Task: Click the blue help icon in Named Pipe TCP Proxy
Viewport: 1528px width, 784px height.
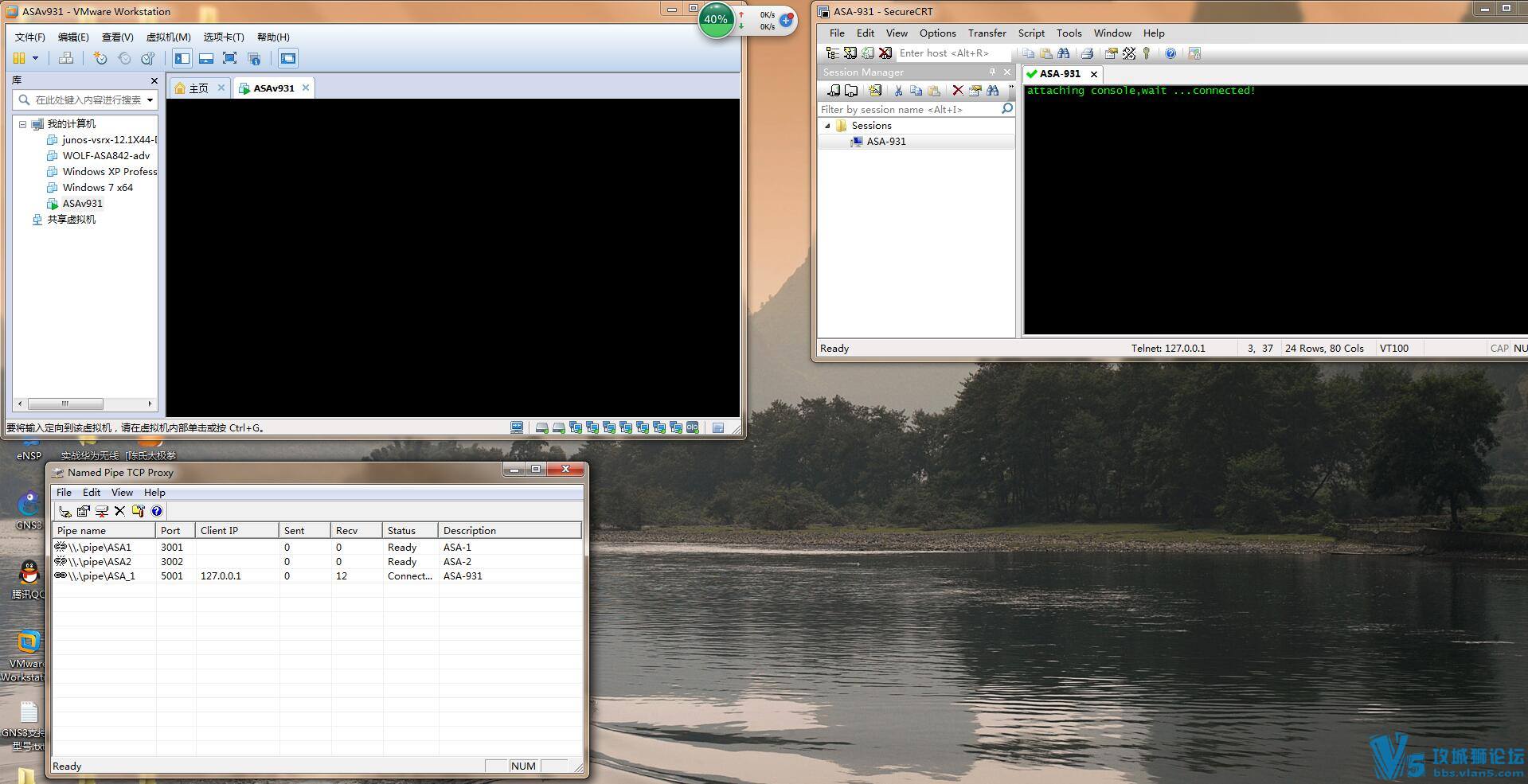Action: tap(157, 511)
